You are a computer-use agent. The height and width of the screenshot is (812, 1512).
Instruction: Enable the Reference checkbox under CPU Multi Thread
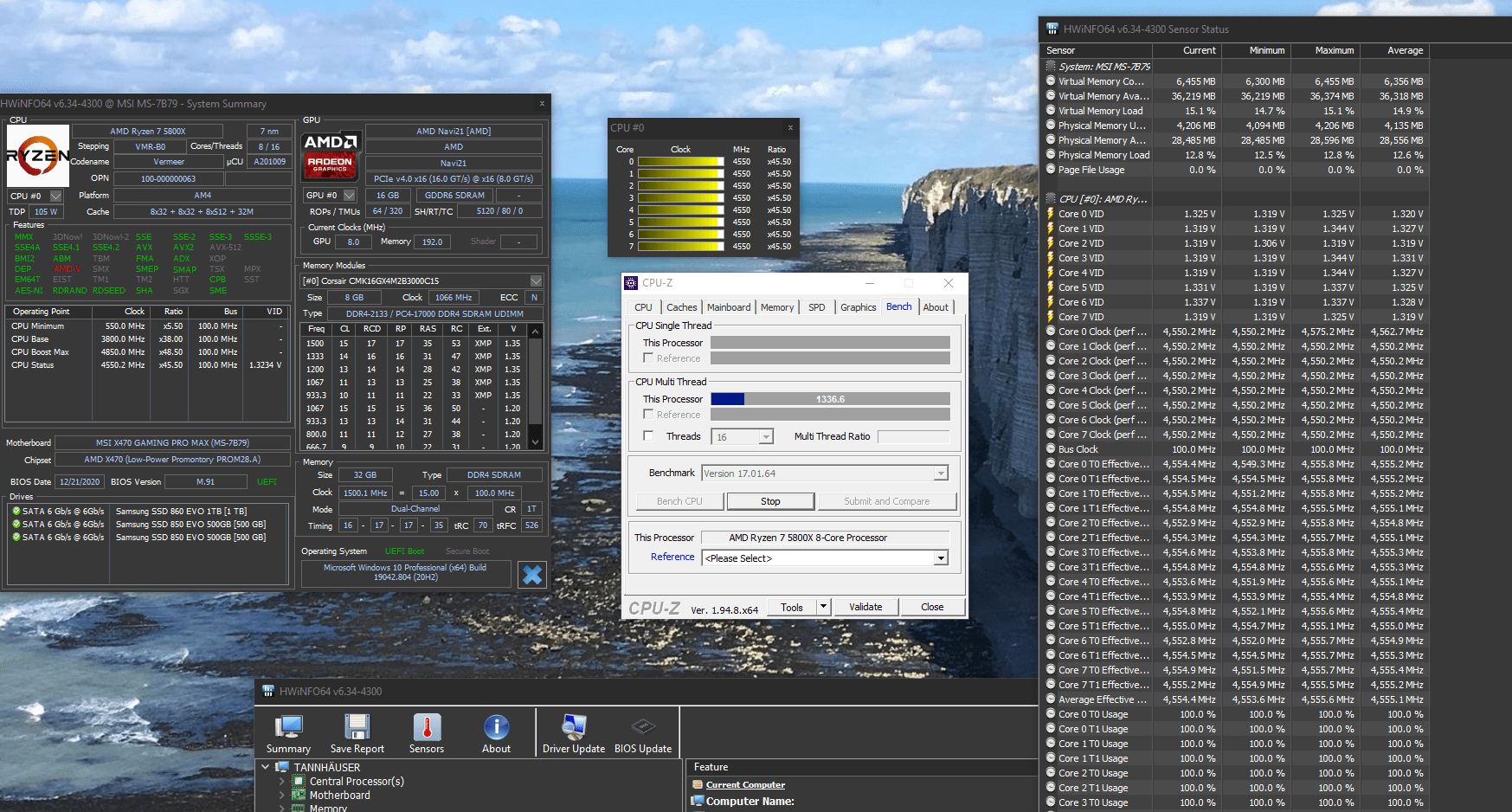pos(648,414)
